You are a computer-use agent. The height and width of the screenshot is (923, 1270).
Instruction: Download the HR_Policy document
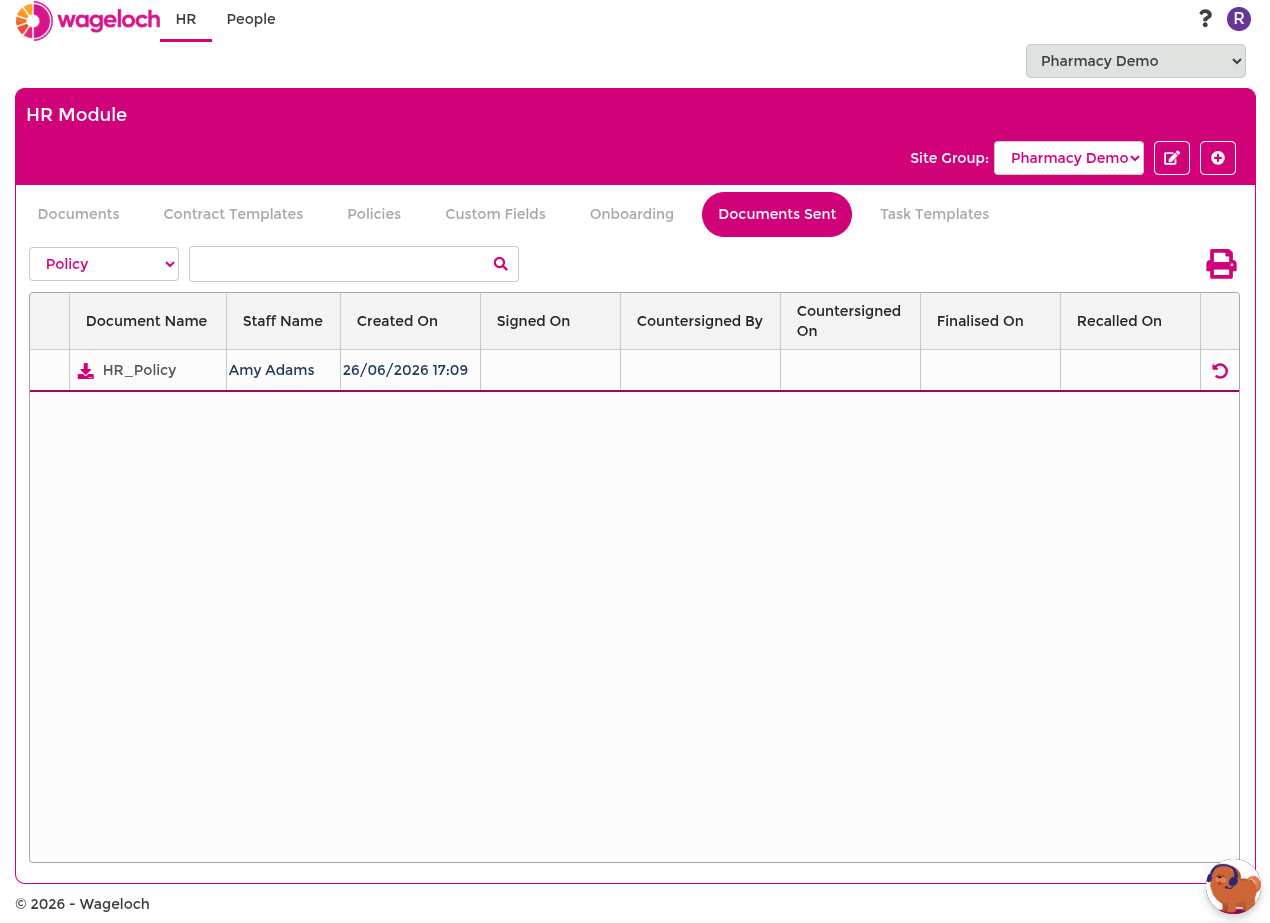86,371
